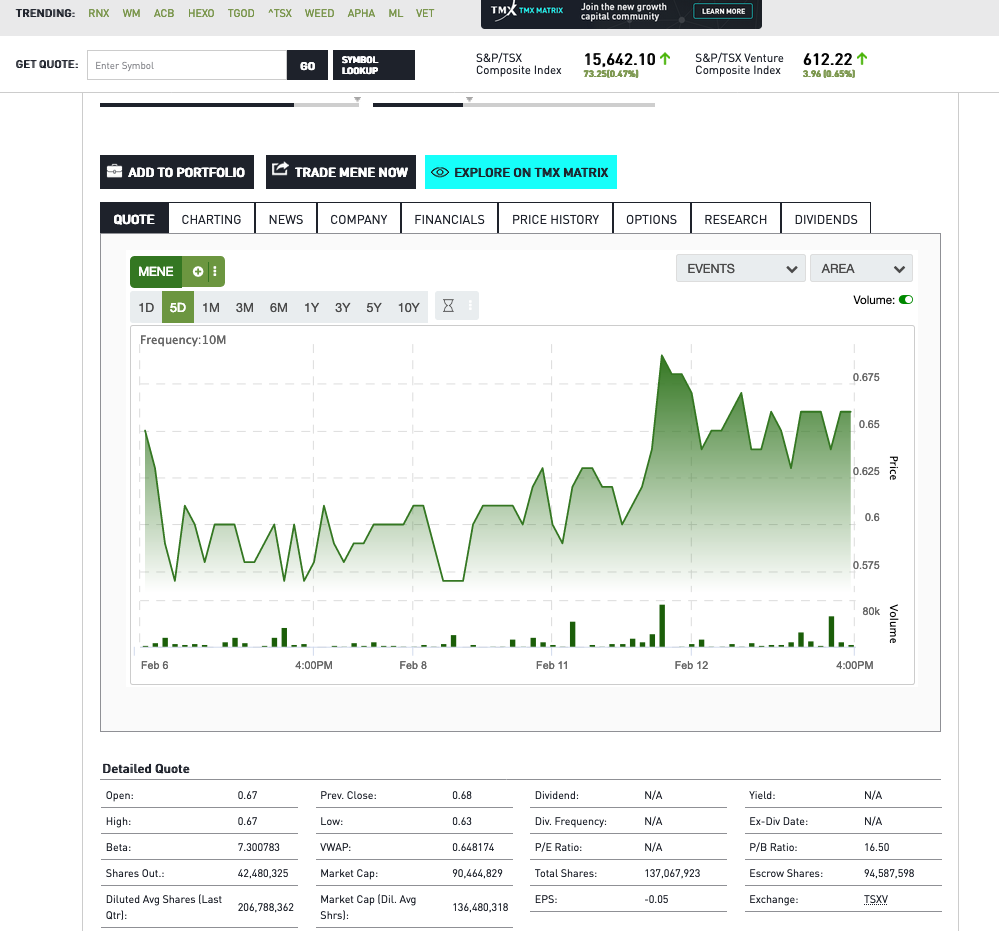Click the small gray arrow above Add to Portfolio
The width and height of the screenshot is (999, 931).
(357, 99)
